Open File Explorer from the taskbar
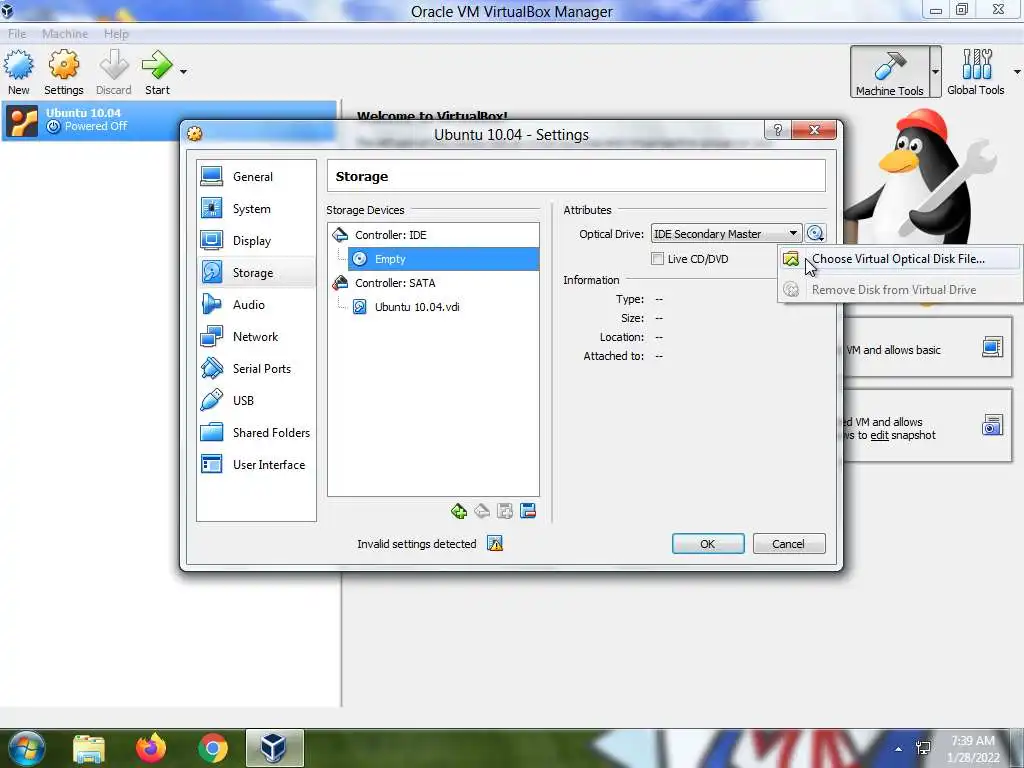The height and width of the screenshot is (768, 1024). pos(88,748)
